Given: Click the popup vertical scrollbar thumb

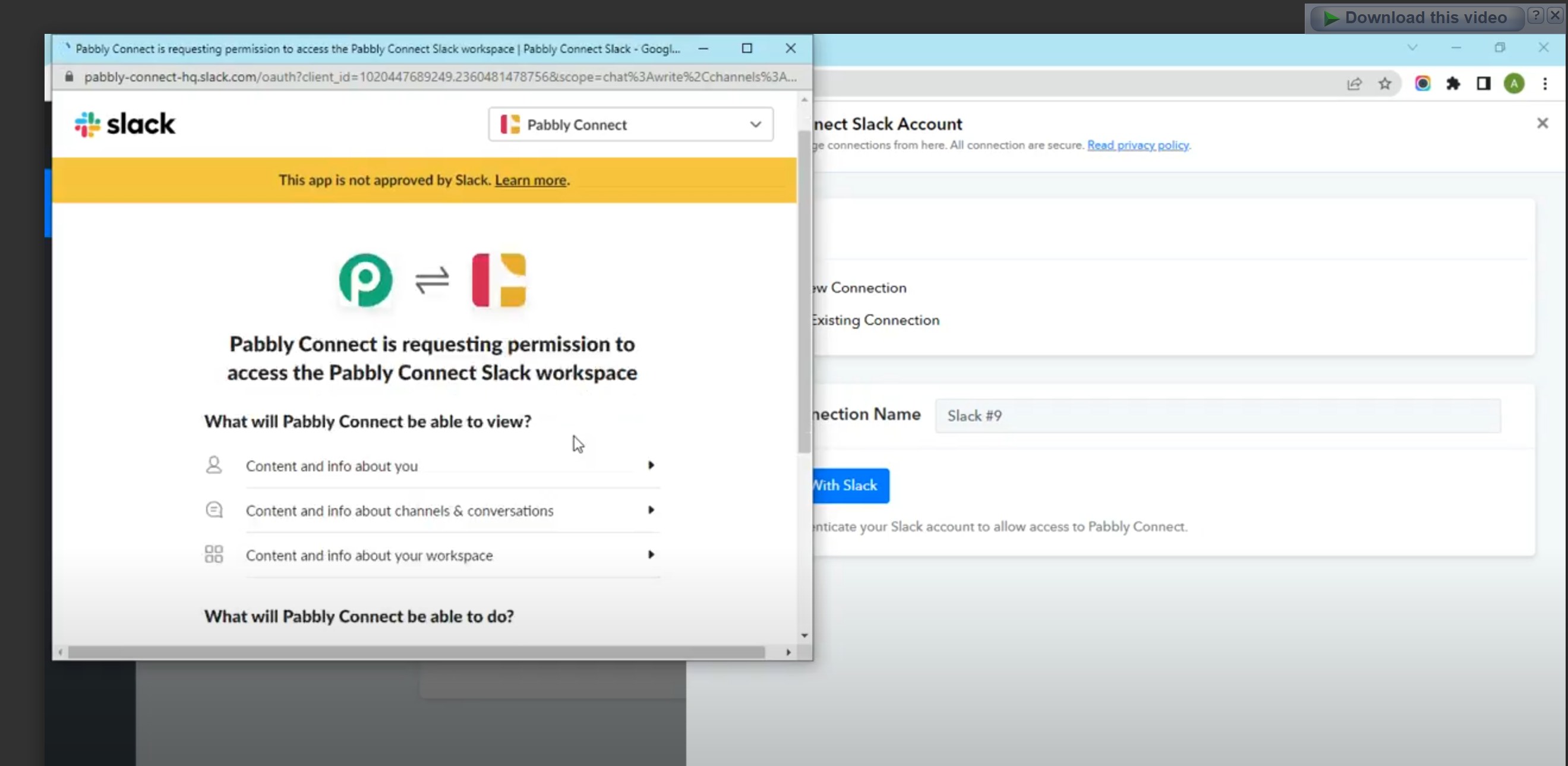Looking at the screenshot, I should [804, 292].
